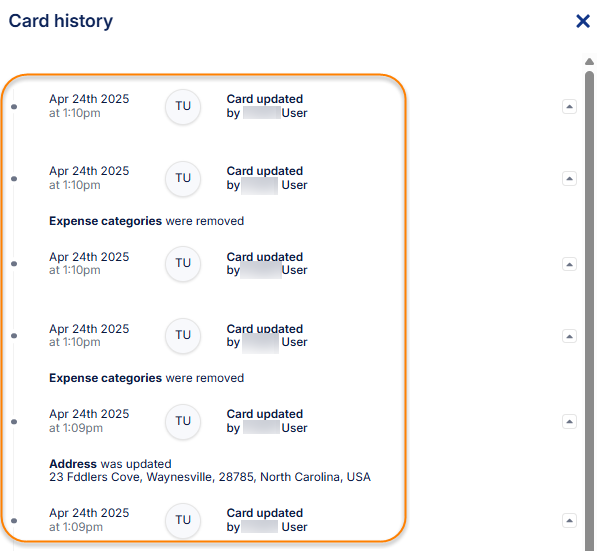Click TU avatar beside 1:09pm address update

[183, 421]
